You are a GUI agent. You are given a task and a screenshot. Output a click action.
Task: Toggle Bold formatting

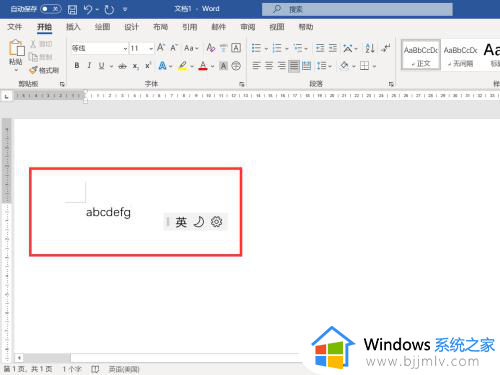click(x=77, y=66)
